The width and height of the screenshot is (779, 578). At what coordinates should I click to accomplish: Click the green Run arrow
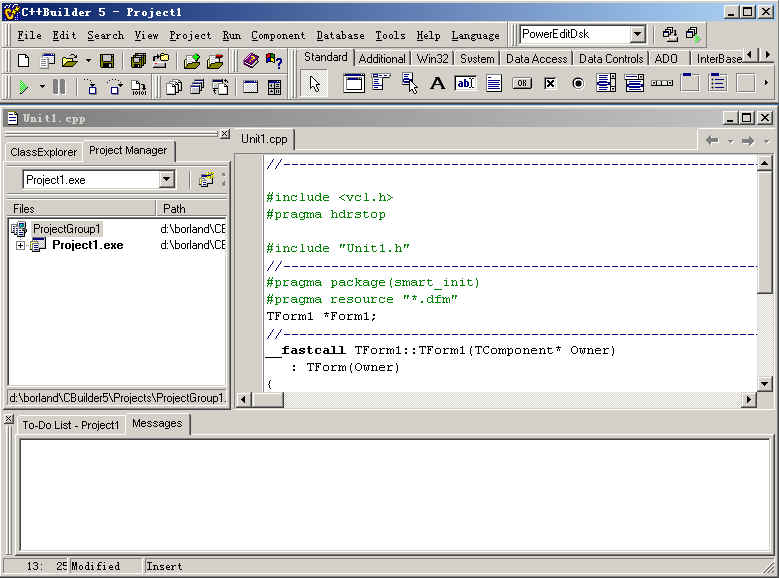click(23, 87)
